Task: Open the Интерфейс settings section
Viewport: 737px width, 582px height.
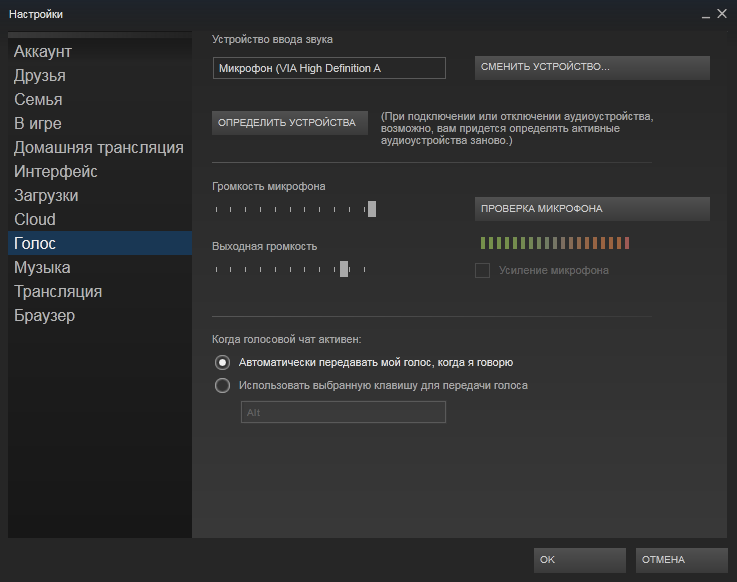Action: point(55,171)
